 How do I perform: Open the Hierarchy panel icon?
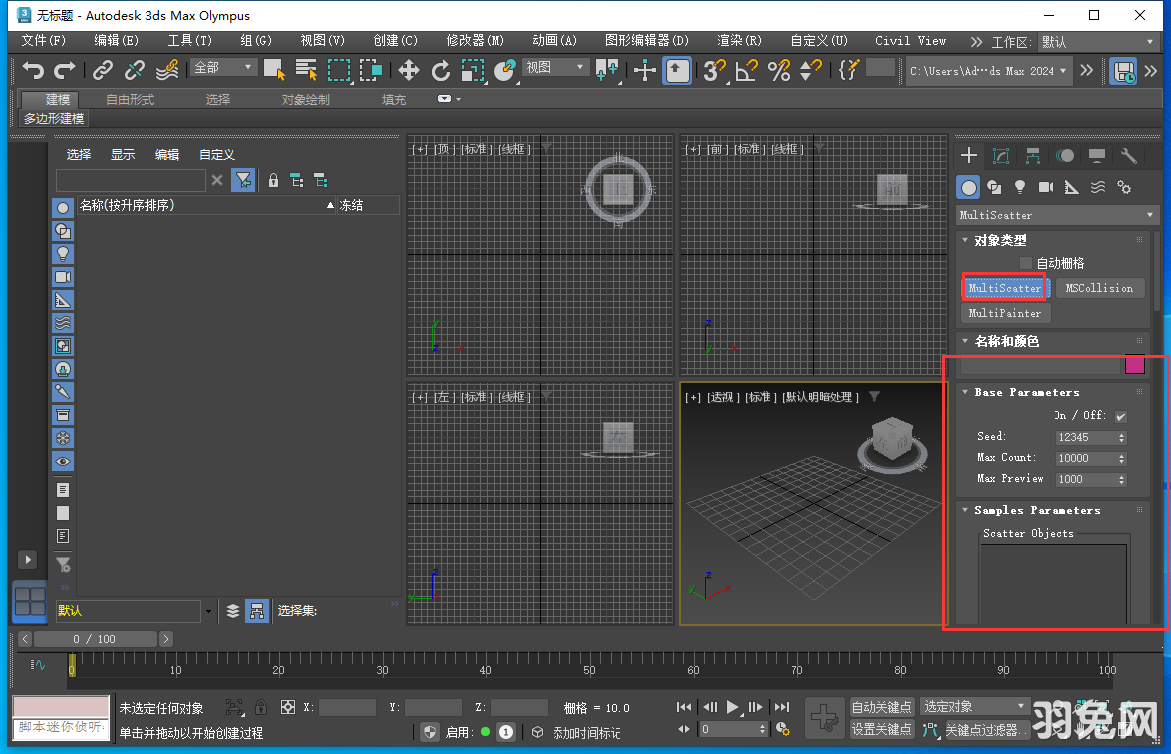(1035, 156)
